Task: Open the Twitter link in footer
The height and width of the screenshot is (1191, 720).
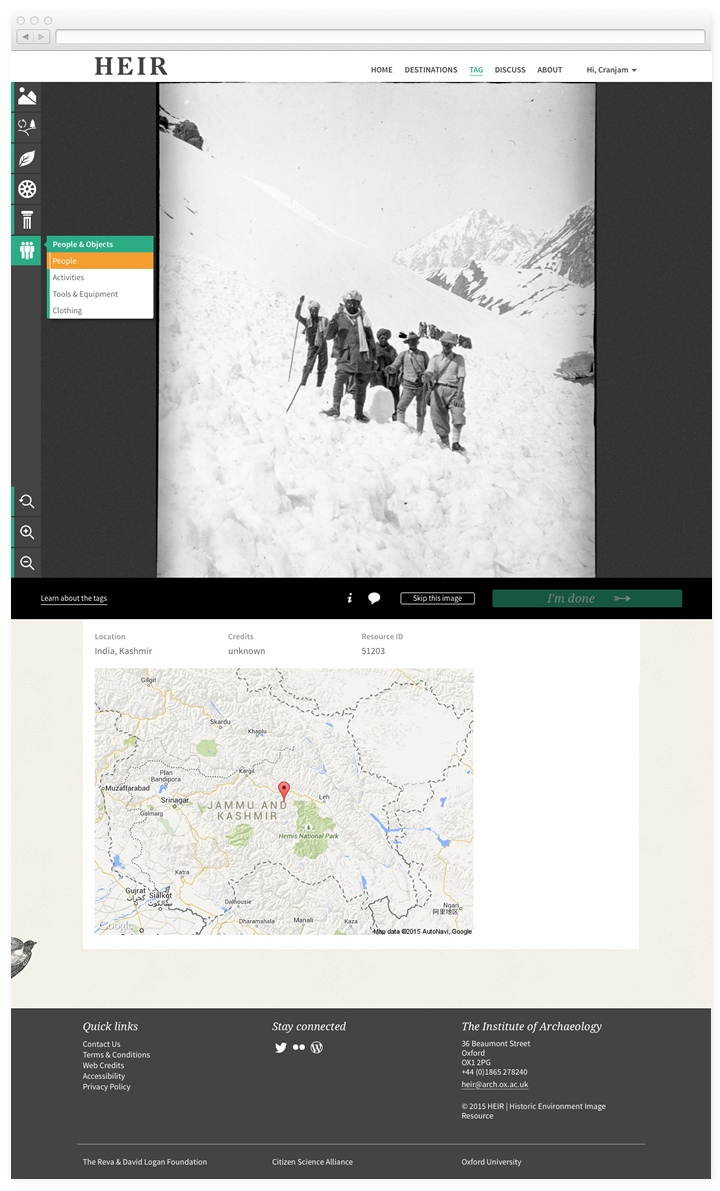Action: click(281, 1048)
